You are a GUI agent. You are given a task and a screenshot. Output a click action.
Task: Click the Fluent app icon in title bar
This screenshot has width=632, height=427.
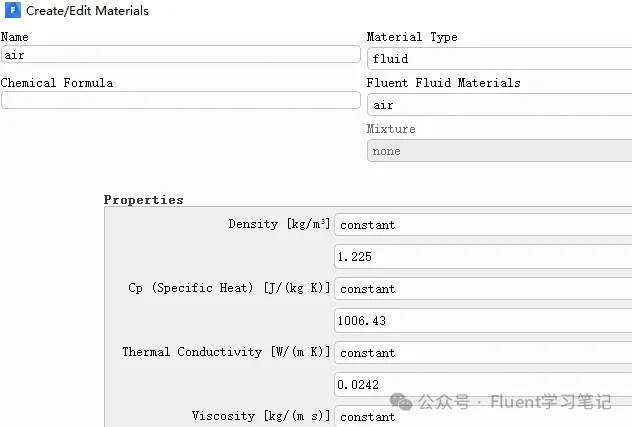[x=11, y=11]
